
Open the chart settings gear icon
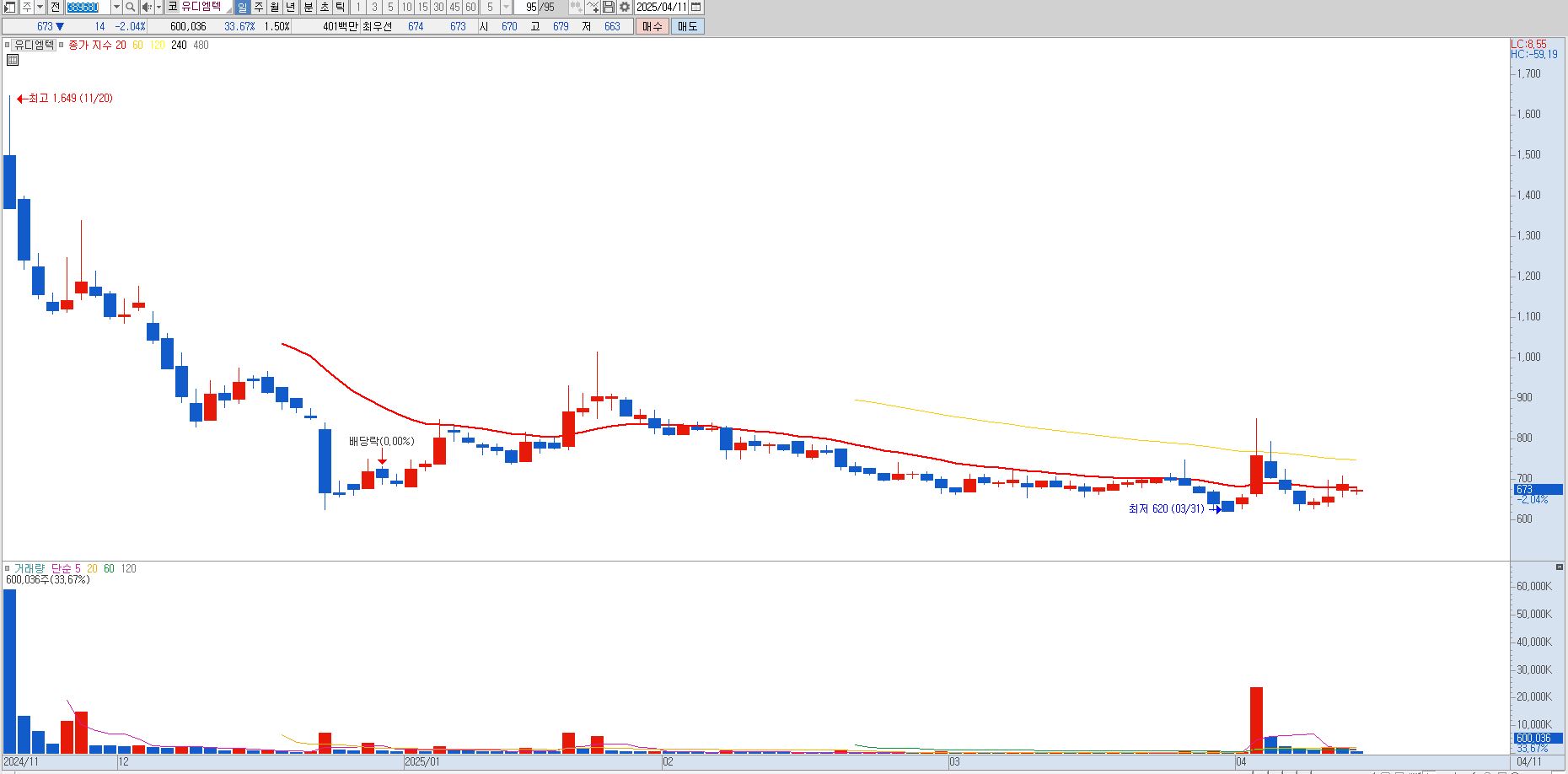pyautogui.click(x=625, y=7)
